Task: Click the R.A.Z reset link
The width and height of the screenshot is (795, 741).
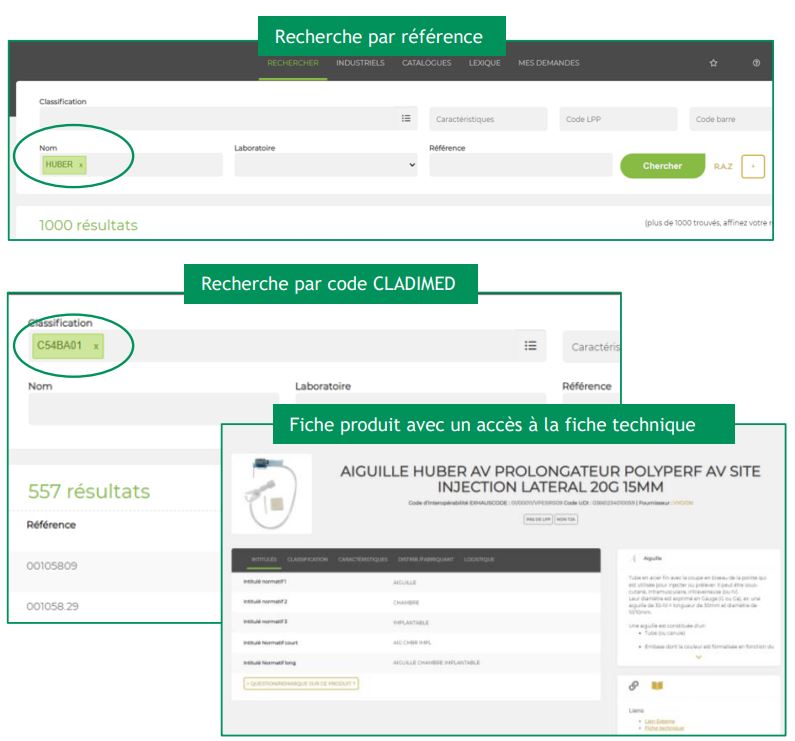Action: [x=723, y=166]
